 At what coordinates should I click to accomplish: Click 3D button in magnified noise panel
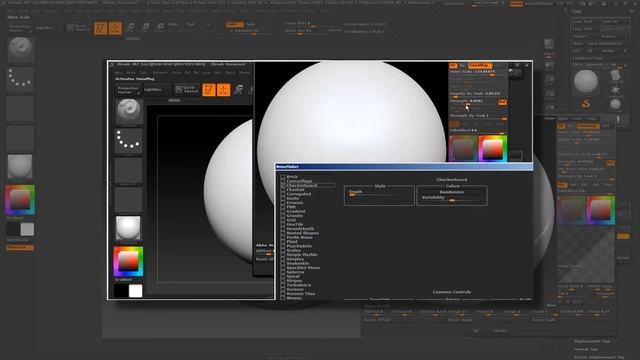click(x=453, y=66)
